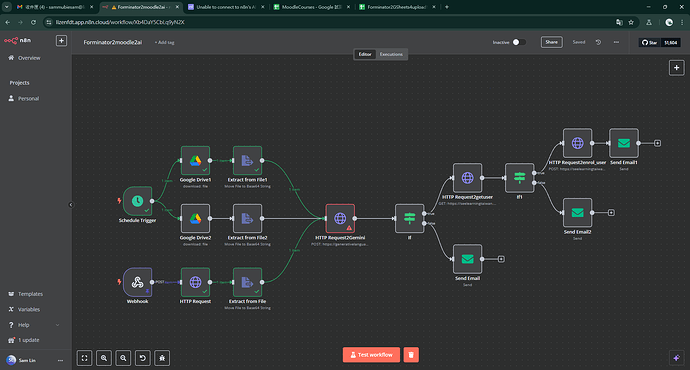The width and height of the screenshot is (690, 370).
Task: Reload the browser page
Action: (x=33, y=22)
